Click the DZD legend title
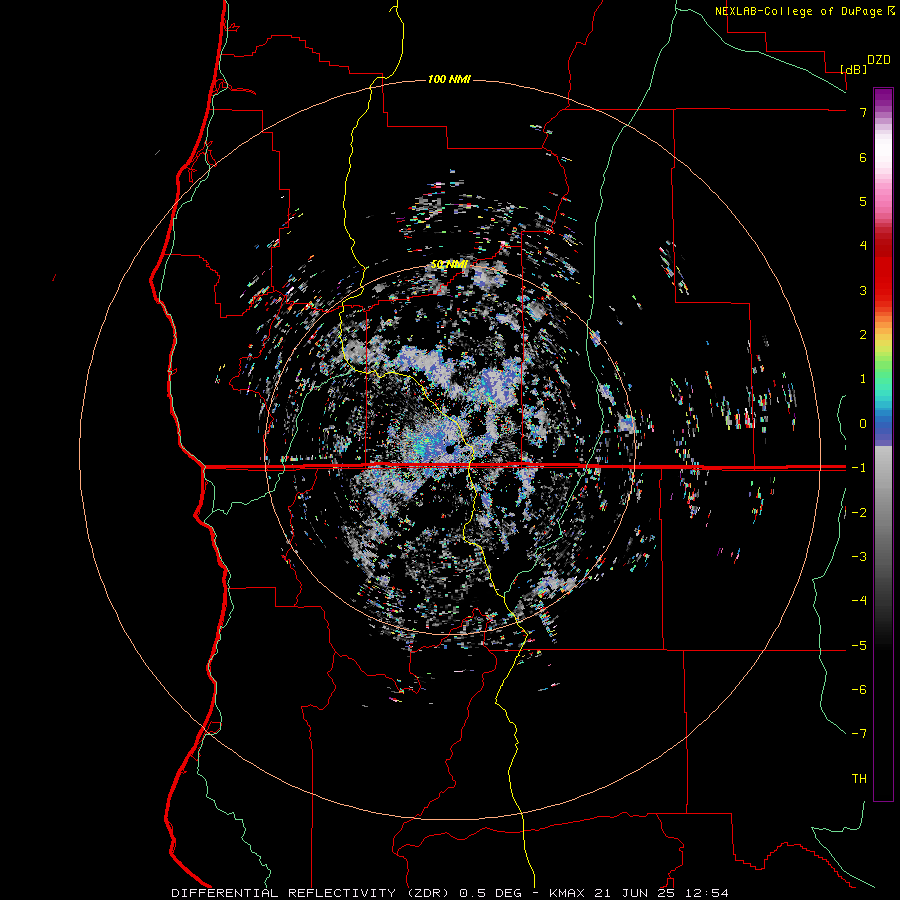This screenshot has height=900, width=900. tap(879, 60)
